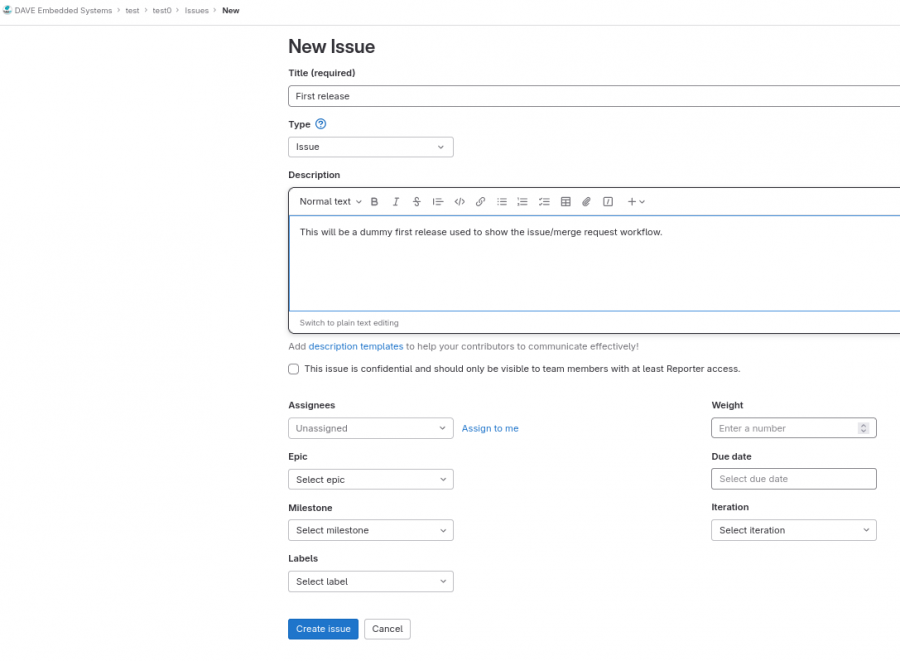Image resolution: width=900 pixels, height=661 pixels.
Task: Insert a task checklist
Action: [x=544, y=202]
